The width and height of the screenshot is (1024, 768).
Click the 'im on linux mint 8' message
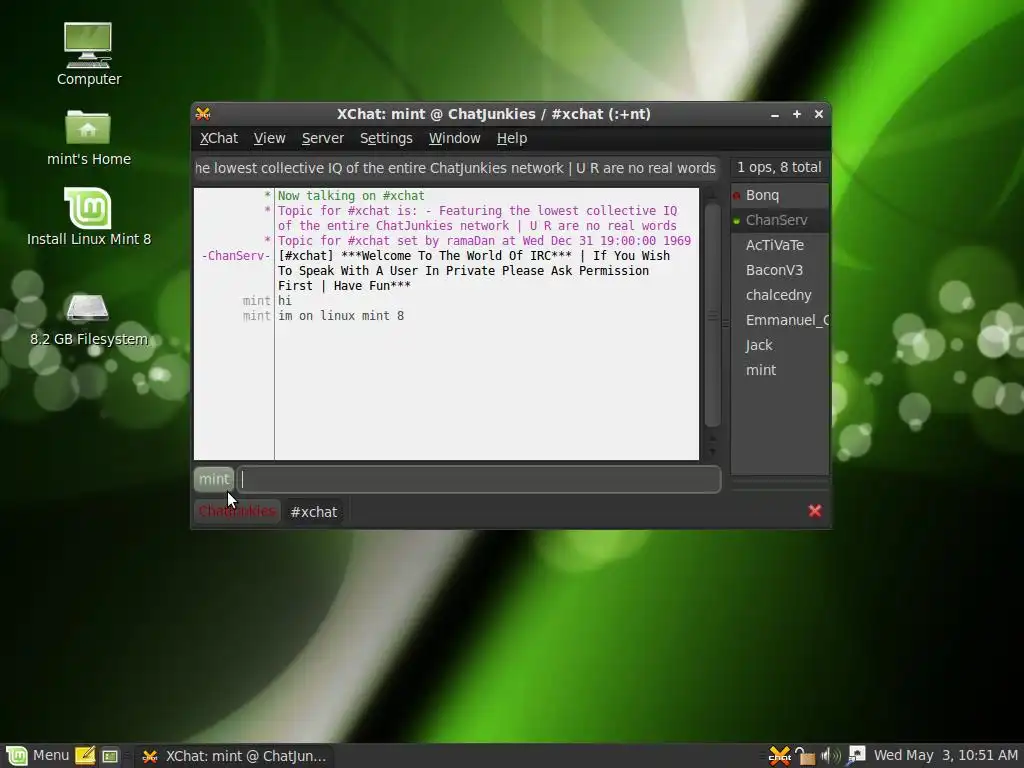click(x=341, y=315)
